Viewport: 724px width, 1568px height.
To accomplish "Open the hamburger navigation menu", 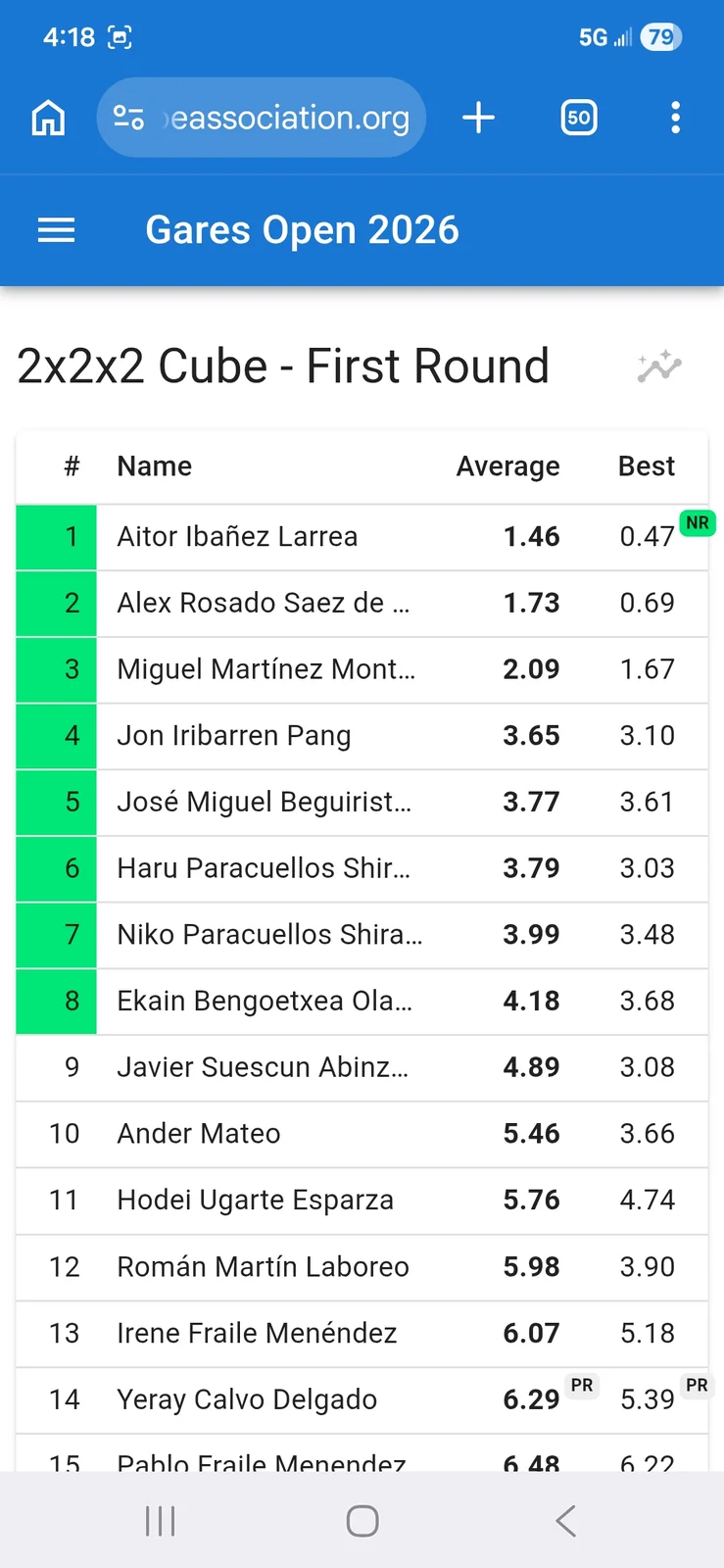I will pyautogui.click(x=56, y=230).
